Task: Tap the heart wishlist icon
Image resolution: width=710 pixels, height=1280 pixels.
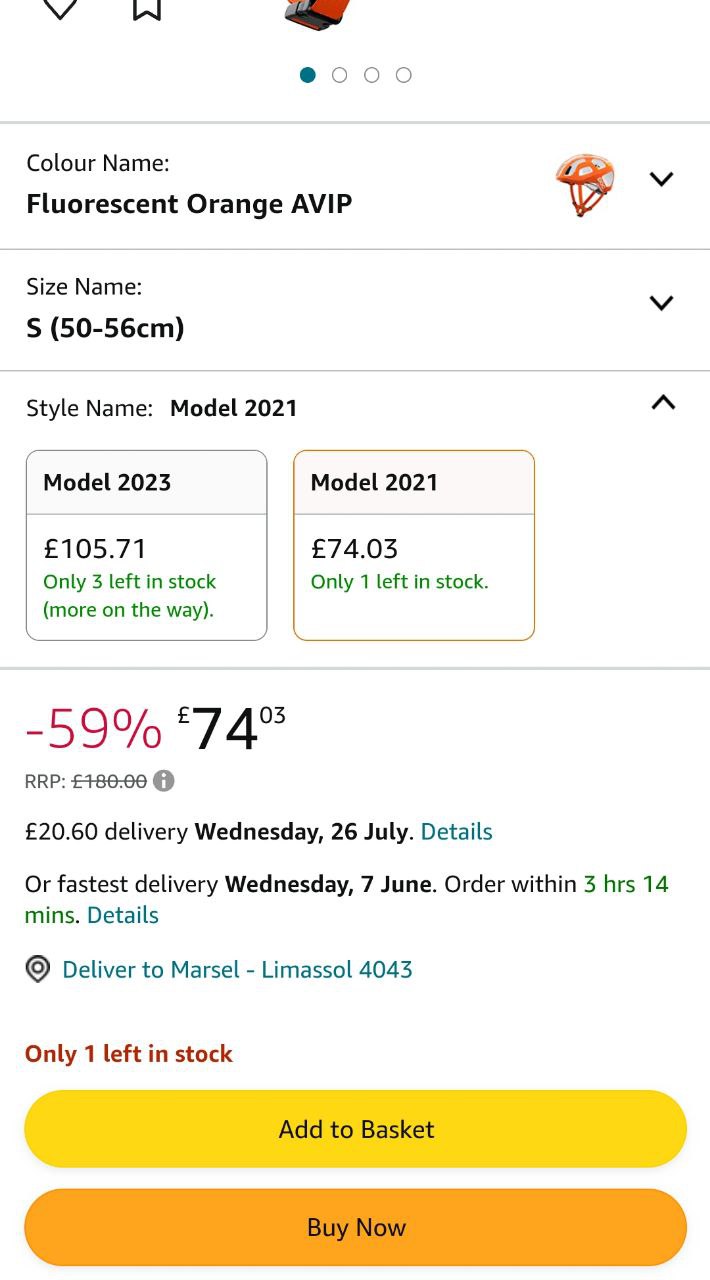Action: pos(60,8)
